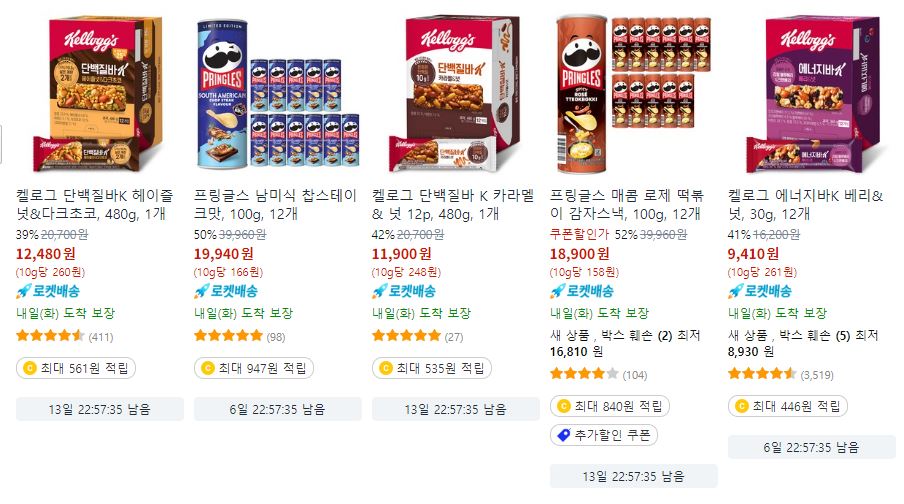Click the 로켓배송 rocket icon under 12,480원
This screenshot has height=504, width=904.
(x=24, y=291)
